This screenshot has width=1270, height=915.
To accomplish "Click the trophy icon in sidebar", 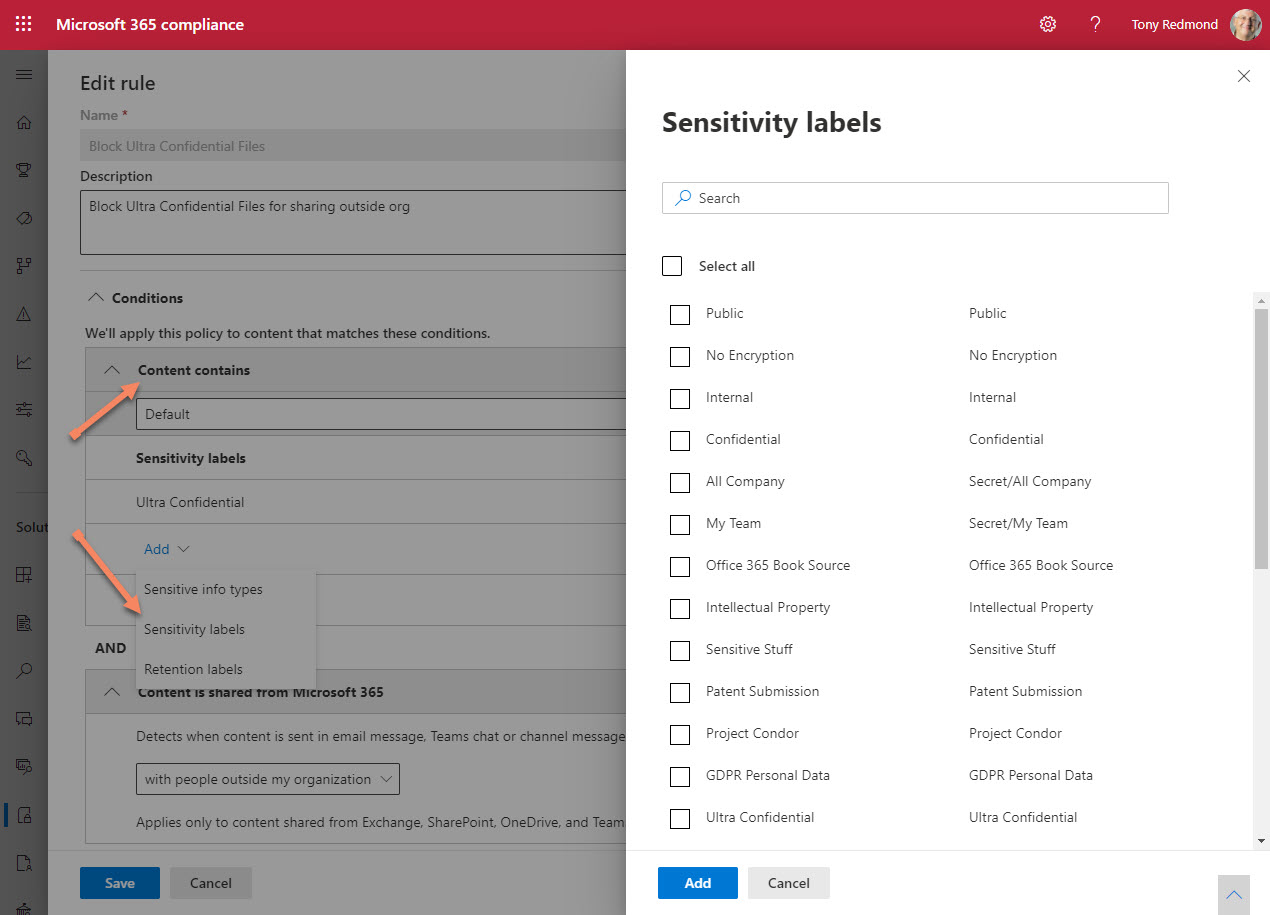I will coord(24,170).
